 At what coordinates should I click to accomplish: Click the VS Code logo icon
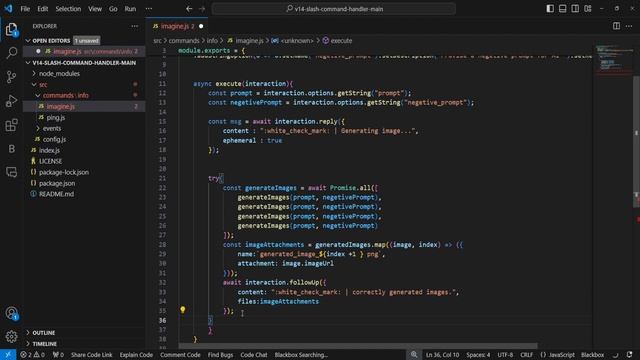(x=8, y=8)
